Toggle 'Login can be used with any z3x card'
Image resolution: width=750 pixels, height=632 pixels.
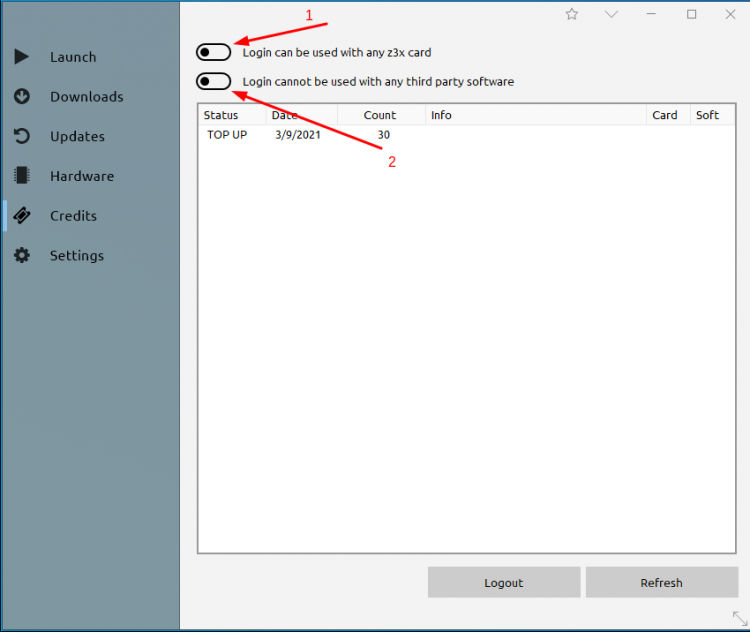click(x=213, y=52)
